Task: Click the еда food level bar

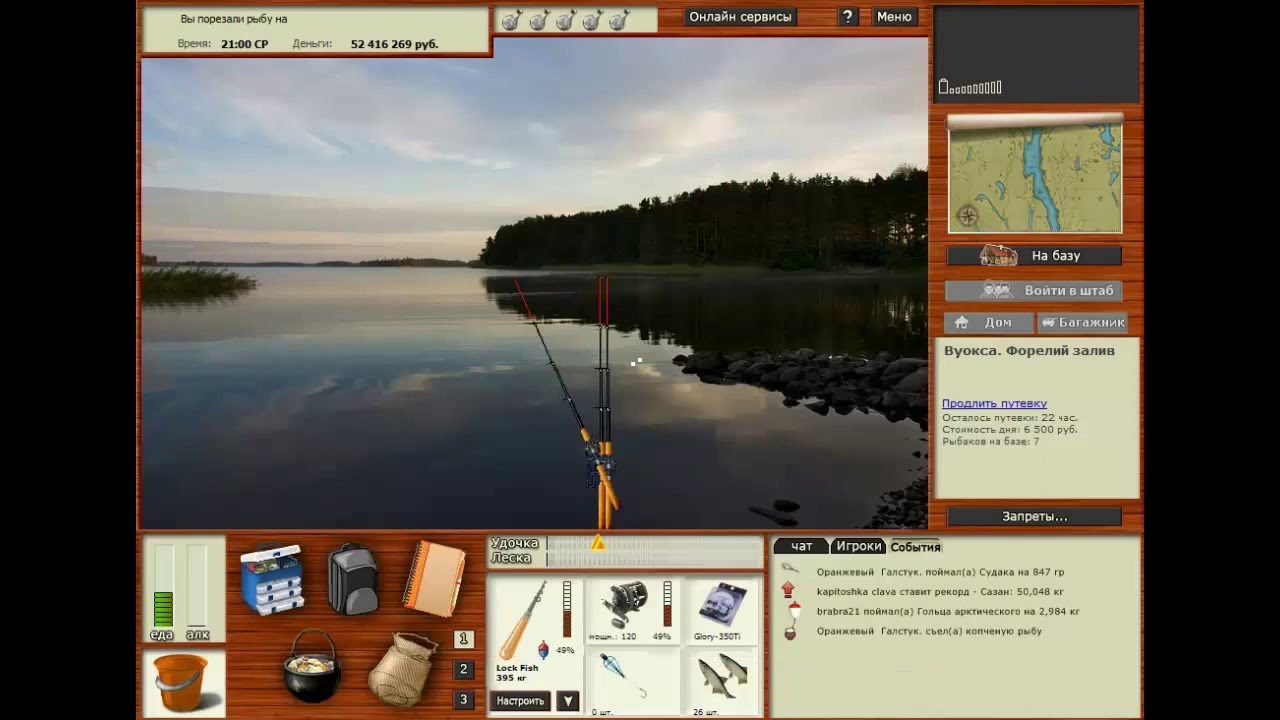Action: click(x=163, y=586)
